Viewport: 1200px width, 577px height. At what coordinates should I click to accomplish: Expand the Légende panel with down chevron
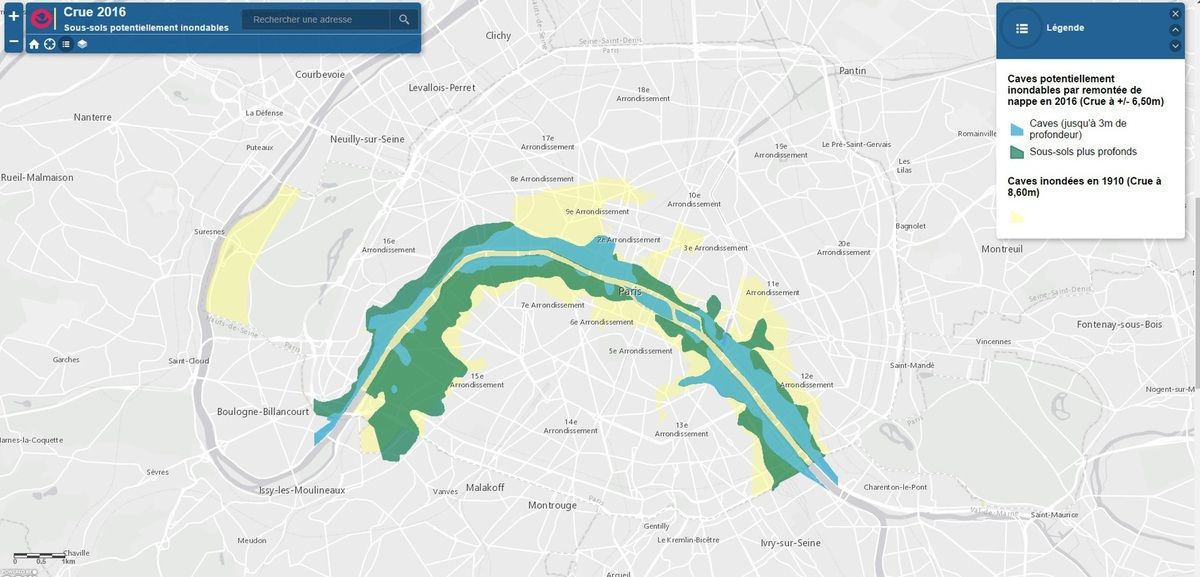point(1175,46)
